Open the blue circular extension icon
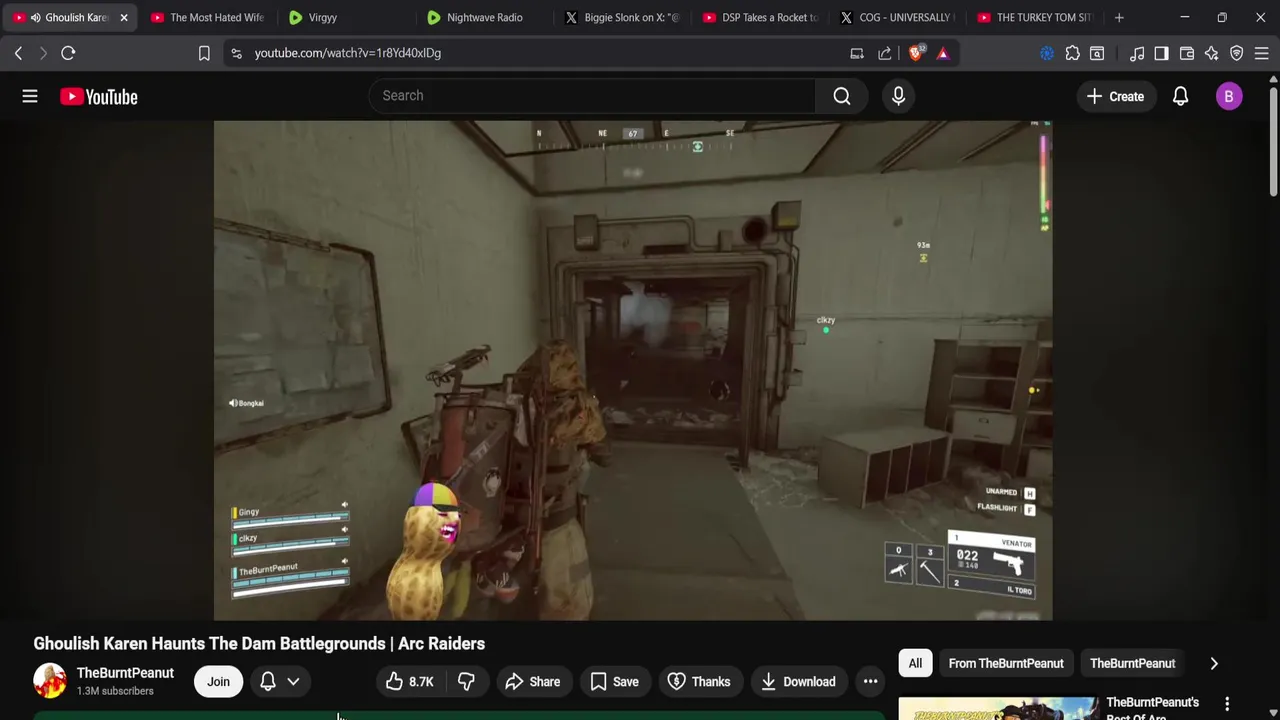The width and height of the screenshot is (1280, 720). tap(1047, 53)
